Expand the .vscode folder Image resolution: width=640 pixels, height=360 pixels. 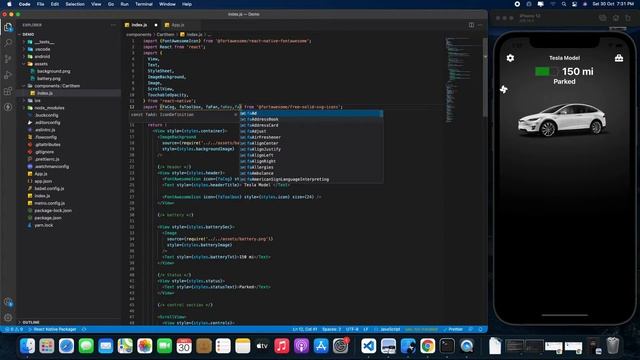(69, 49)
